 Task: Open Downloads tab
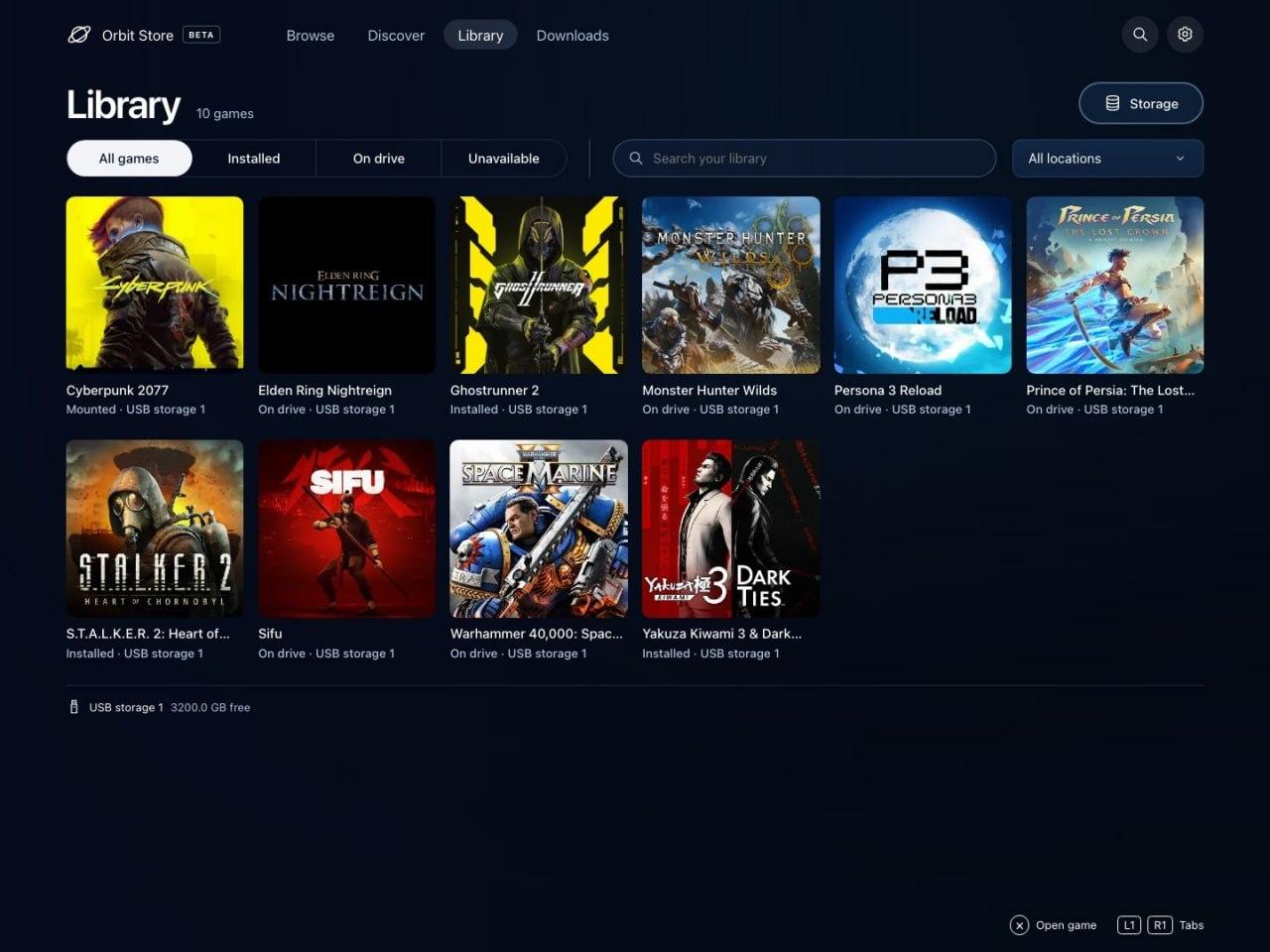tap(572, 36)
